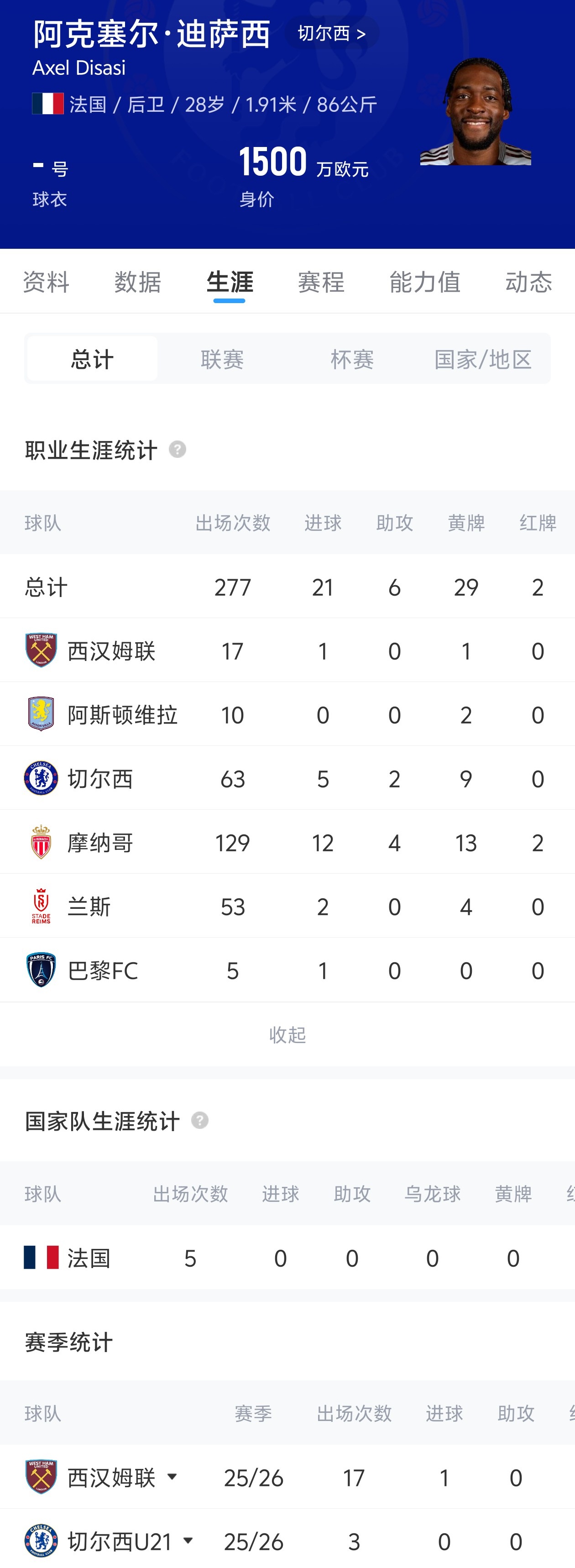This screenshot has width=575, height=1568.
Task: Tap the Aston Villa club crest
Action: 41,714
